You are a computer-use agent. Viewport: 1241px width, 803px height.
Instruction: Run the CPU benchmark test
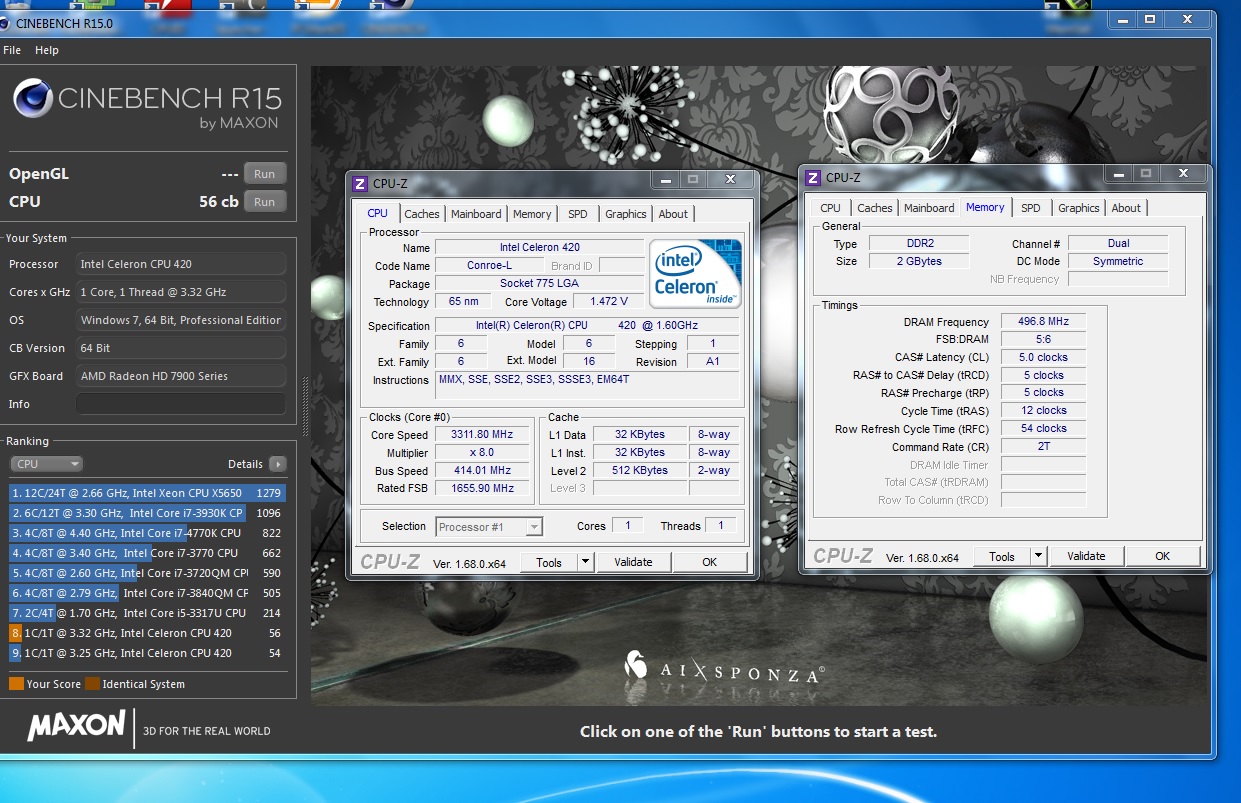tap(264, 202)
